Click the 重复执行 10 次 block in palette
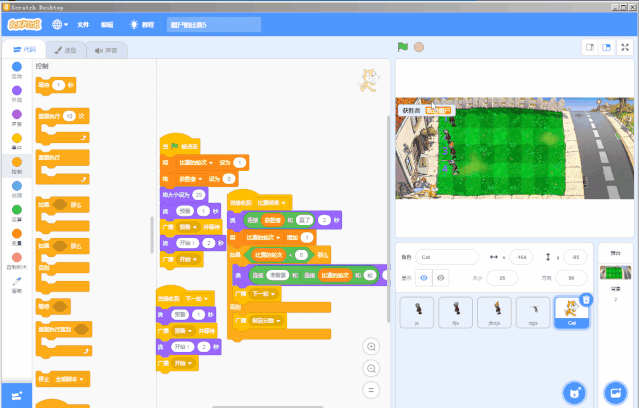This screenshot has height=408, width=639. point(62,126)
